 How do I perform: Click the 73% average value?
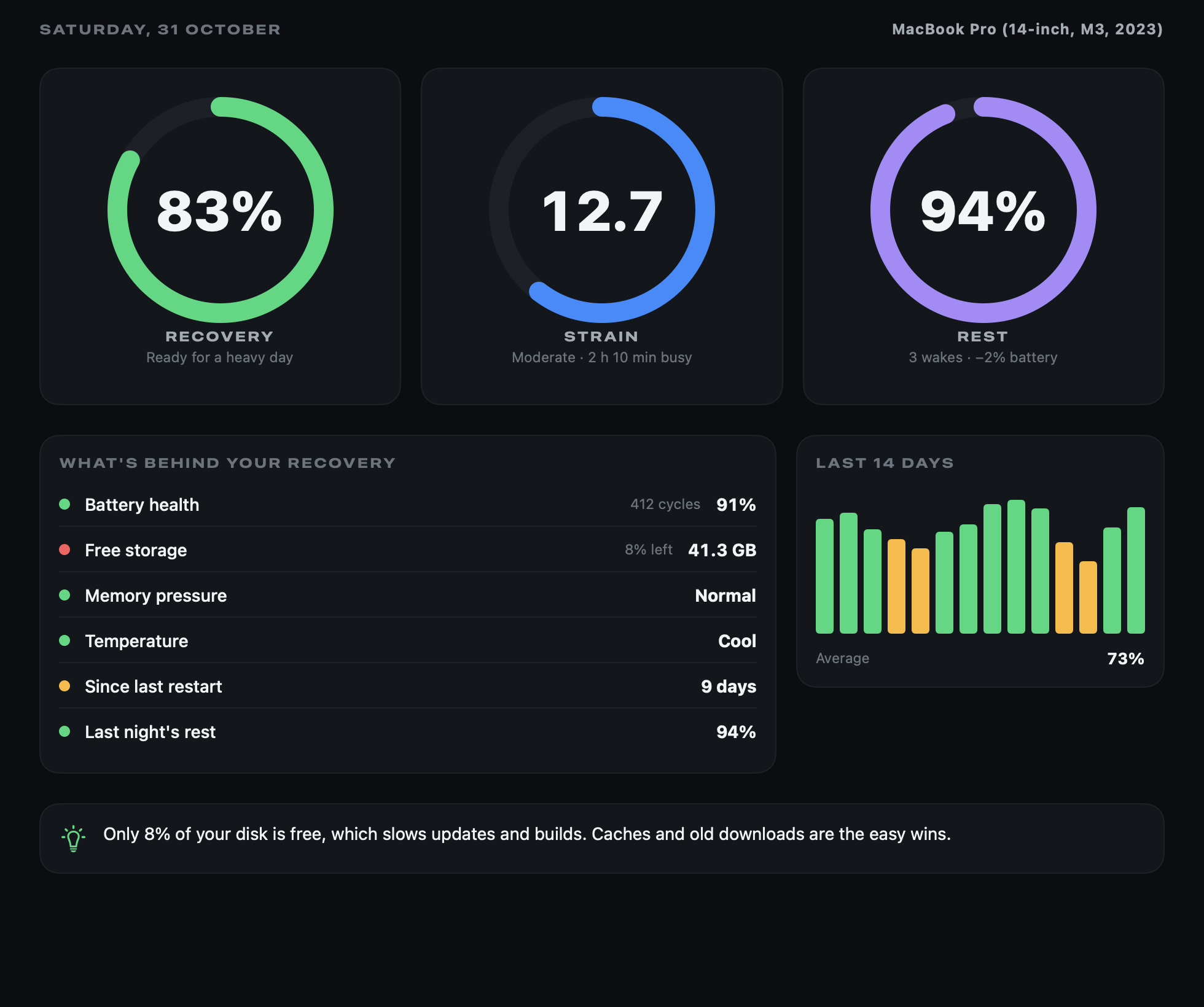1125,659
